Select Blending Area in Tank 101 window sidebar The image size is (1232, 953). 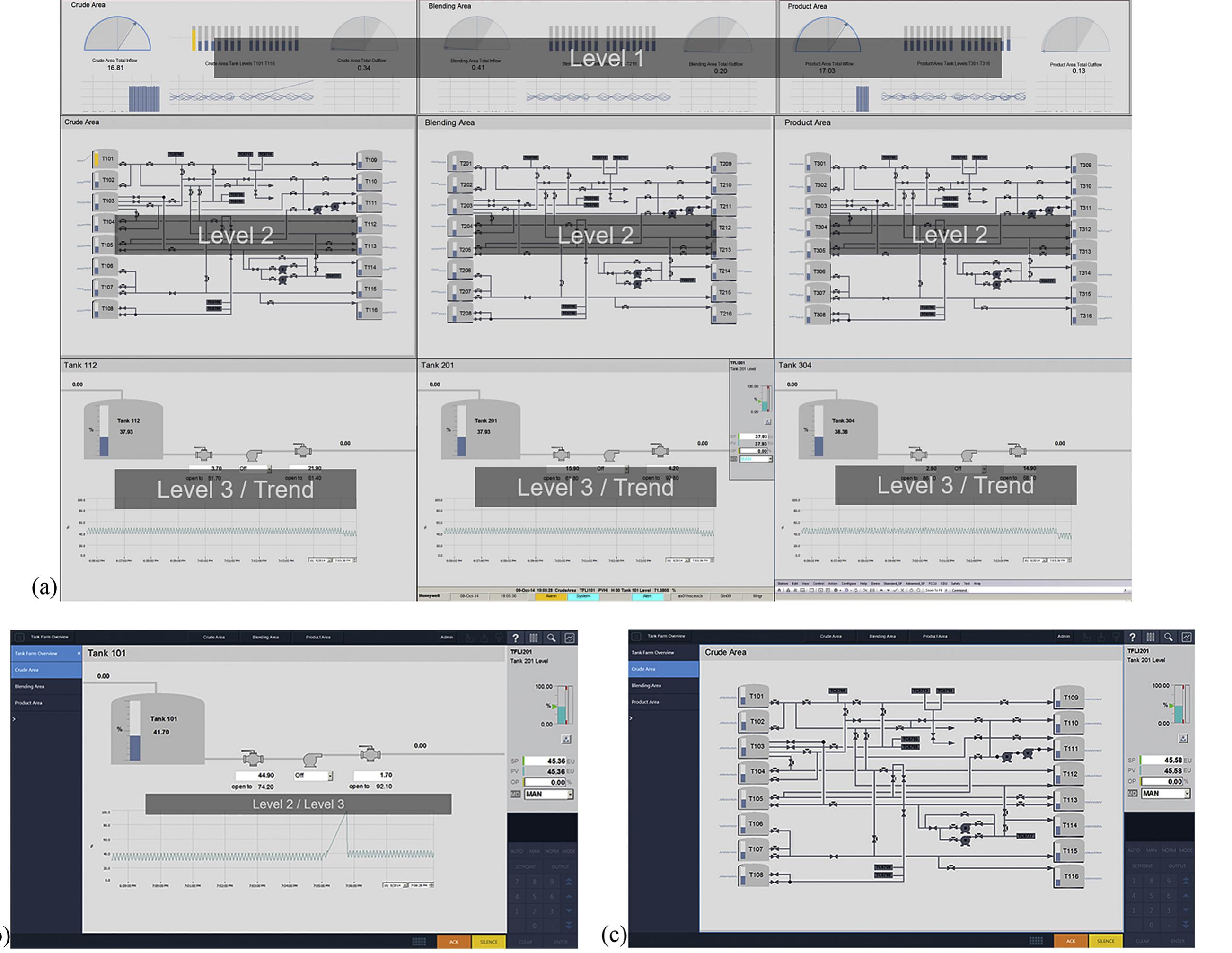coord(46,686)
